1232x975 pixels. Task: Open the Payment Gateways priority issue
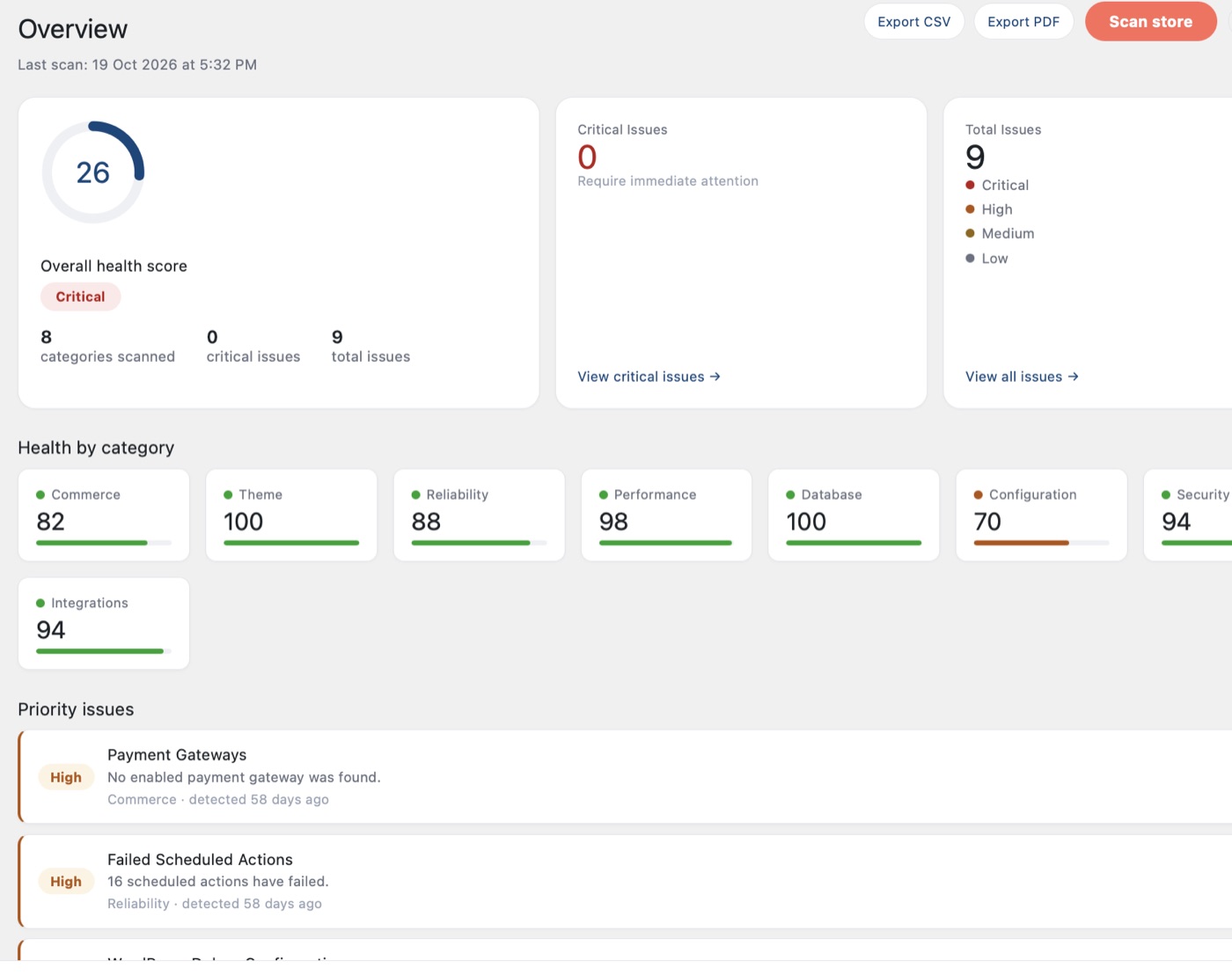[x=626, y=776]
